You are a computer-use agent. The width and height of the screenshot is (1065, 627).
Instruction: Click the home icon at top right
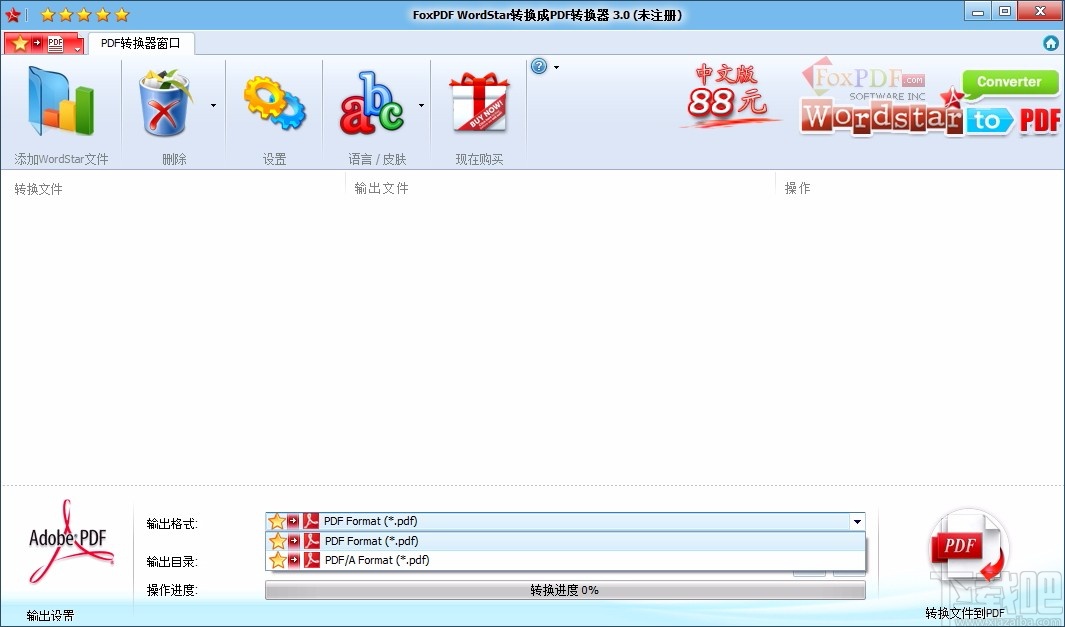pos(1049,43)
